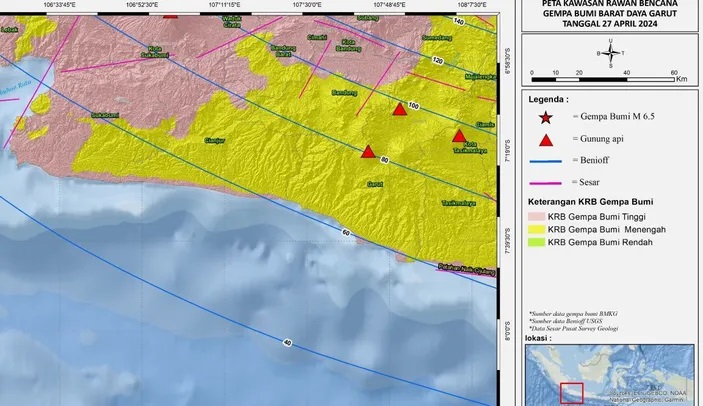Click the 40 depth contour label in the sea

click(x=287, y=343)
